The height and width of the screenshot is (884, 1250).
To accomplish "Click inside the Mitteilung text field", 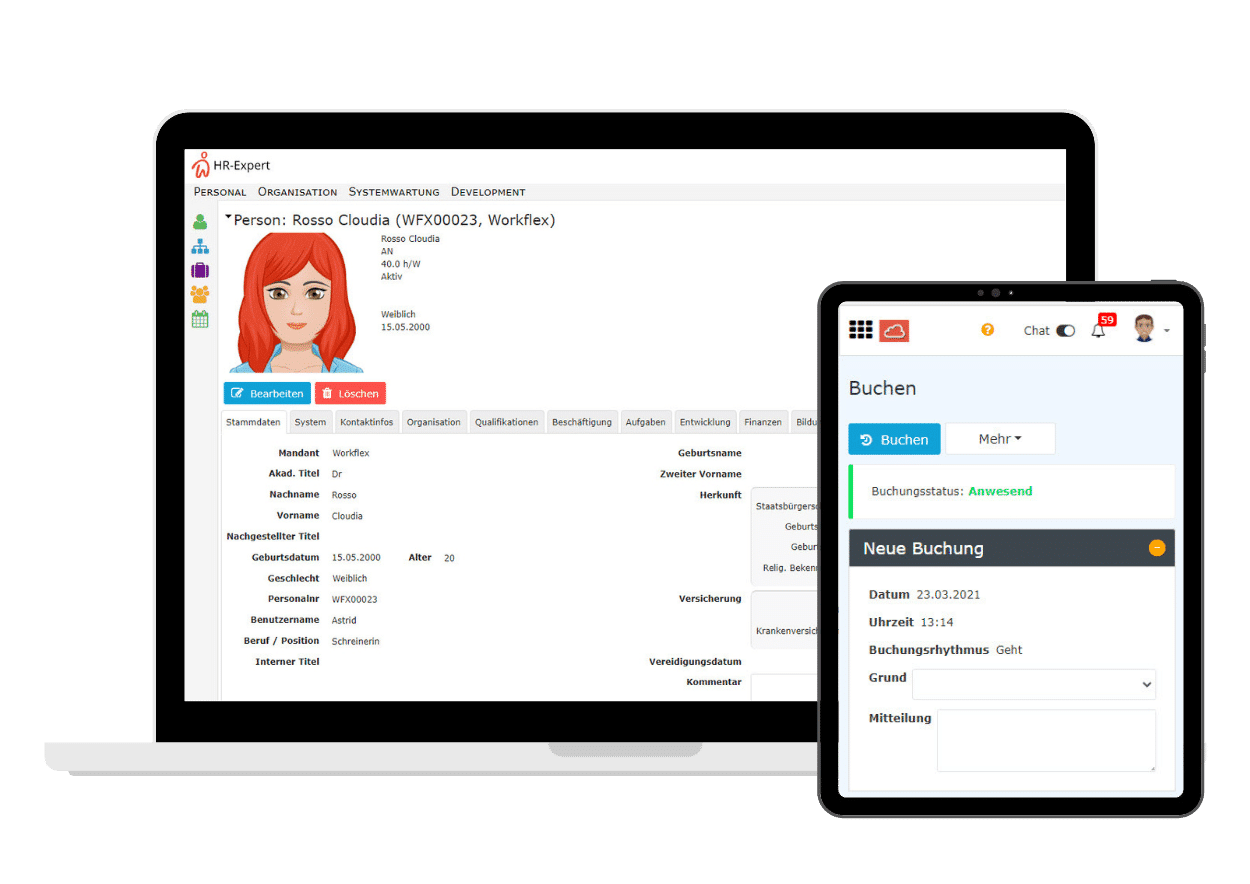I will click(x=1046, y=740).
